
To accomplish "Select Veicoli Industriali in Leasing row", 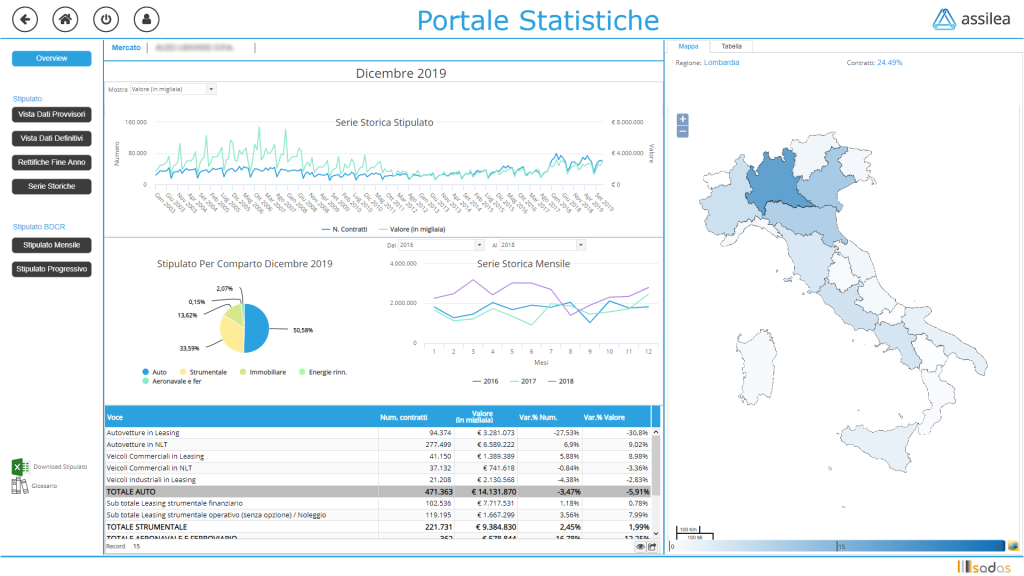I will coord(378,480).
